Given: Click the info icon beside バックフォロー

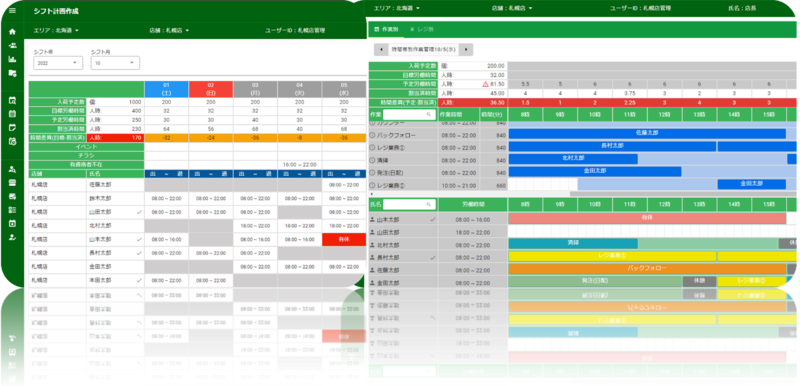Looking at the screenshot, I should [372, 135].
